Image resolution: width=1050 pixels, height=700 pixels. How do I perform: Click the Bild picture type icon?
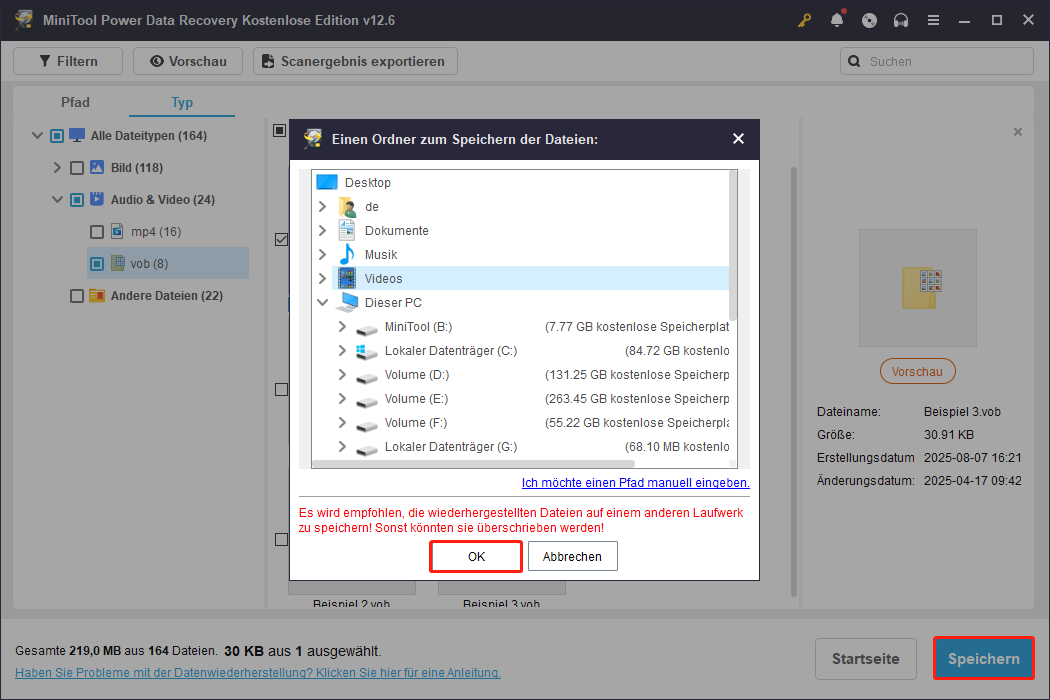(x=97, y=167)
